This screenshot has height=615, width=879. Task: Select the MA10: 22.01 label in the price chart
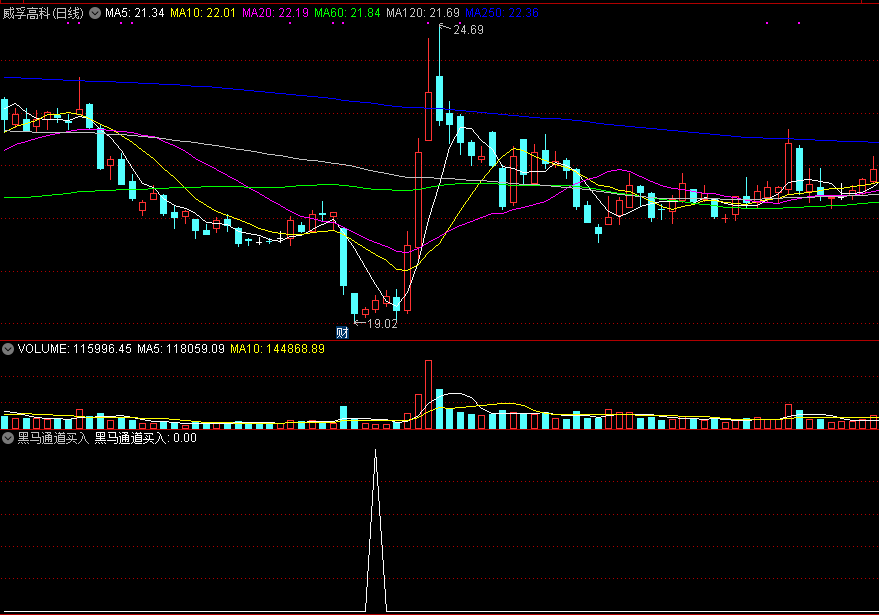(203, 13)
